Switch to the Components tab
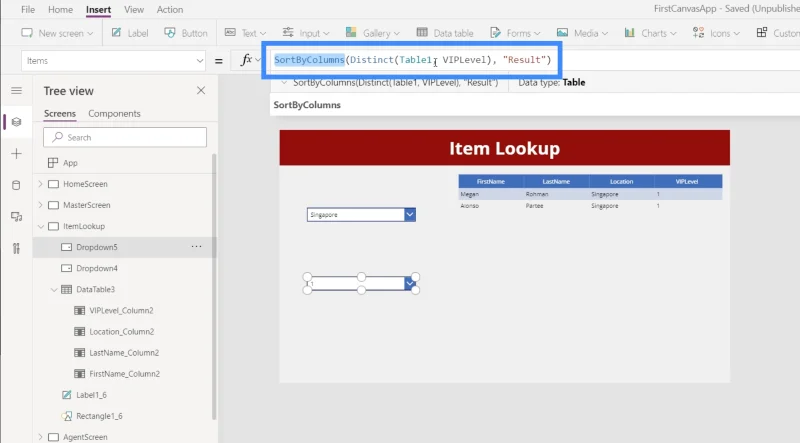This screenshot has width=800, height=443. pos(114,113)
